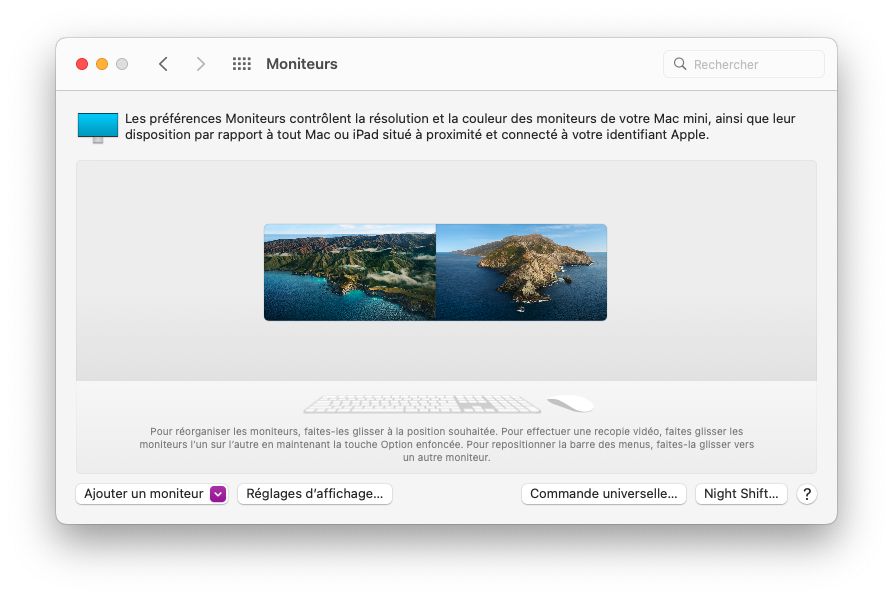893x598 pixels.
Task: Close the Moniteurs window
Action: (x=82, y=64)
